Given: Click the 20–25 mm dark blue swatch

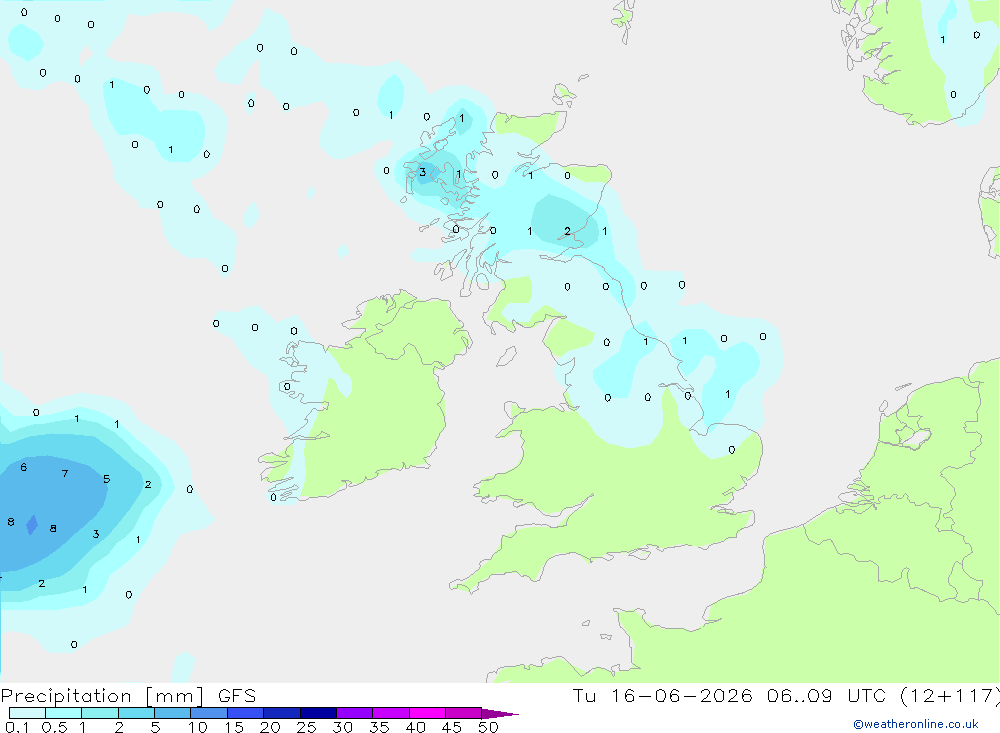Looking at the screenshot, I should coord(282,713).
